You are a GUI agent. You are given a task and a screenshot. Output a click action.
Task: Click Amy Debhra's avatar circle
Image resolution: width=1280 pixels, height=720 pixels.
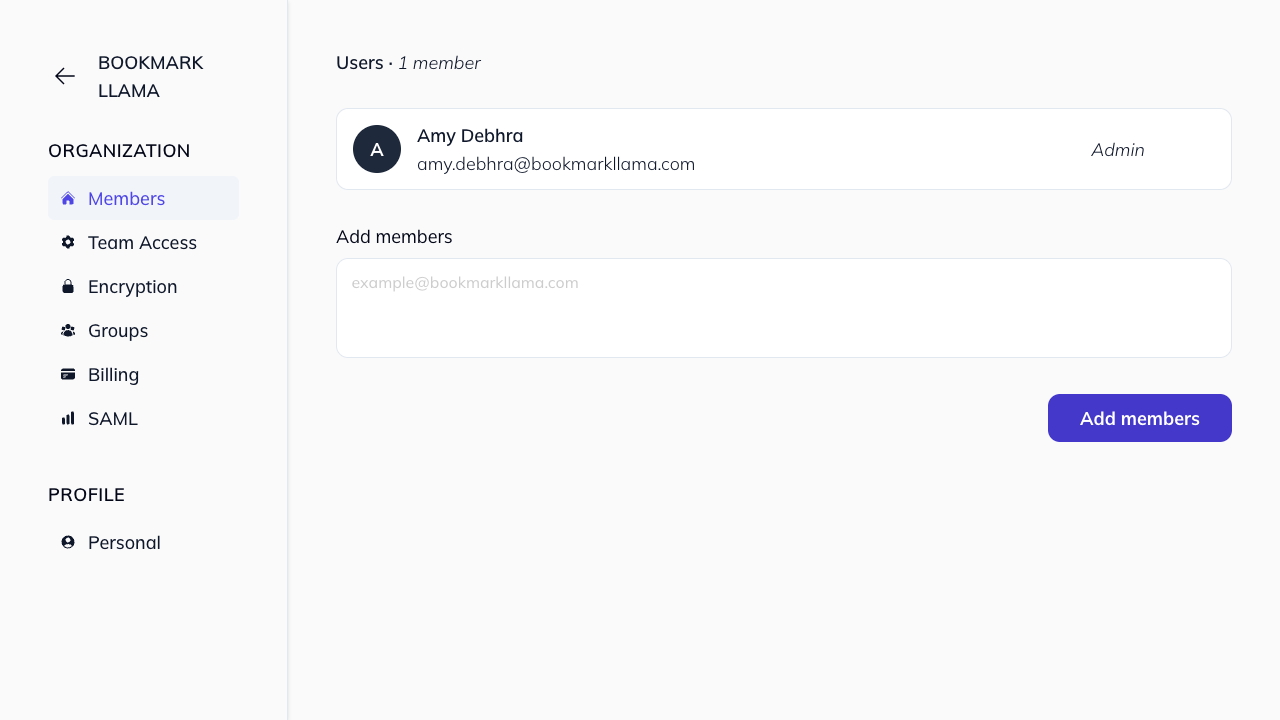pos(377,148)
